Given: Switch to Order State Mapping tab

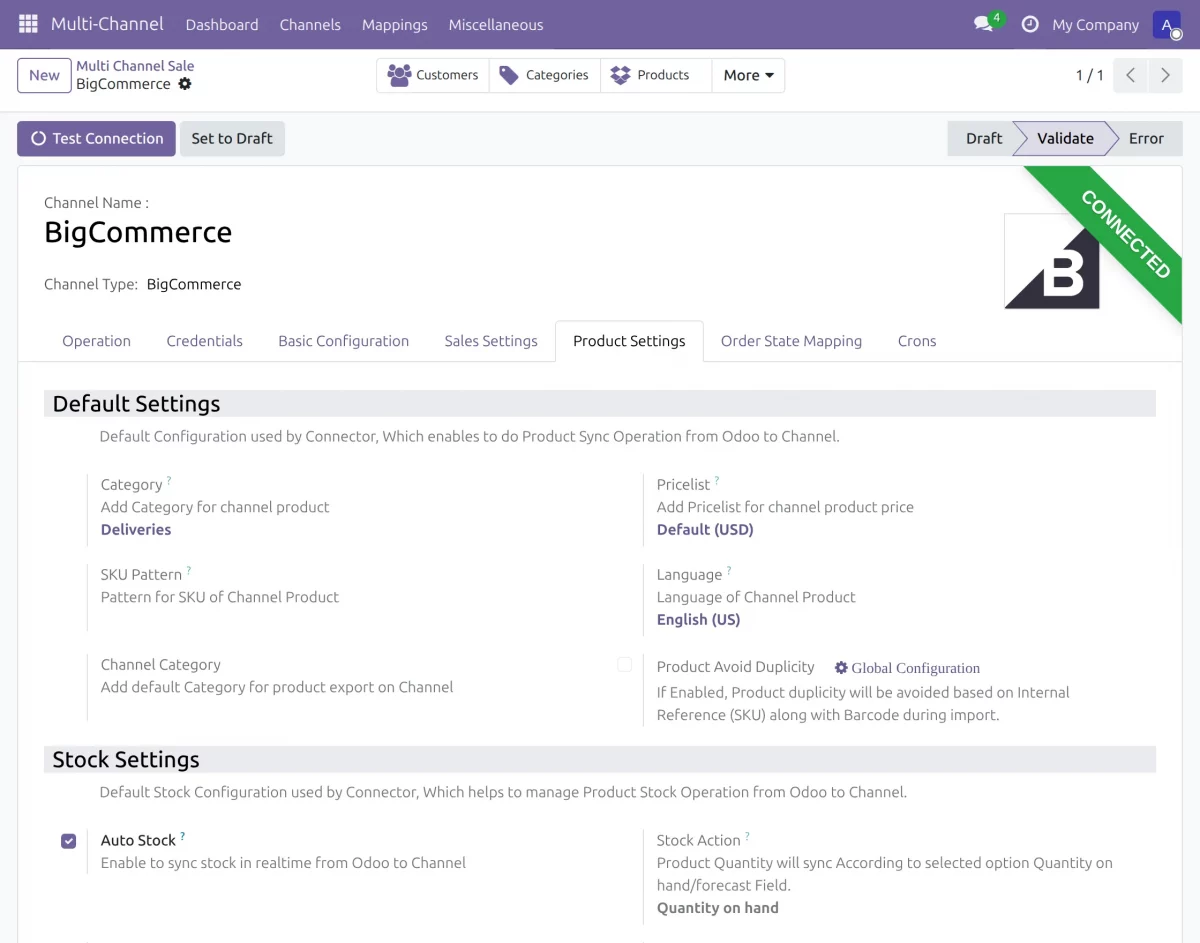Looking at the screenshot, I should [x=791, y=341].
